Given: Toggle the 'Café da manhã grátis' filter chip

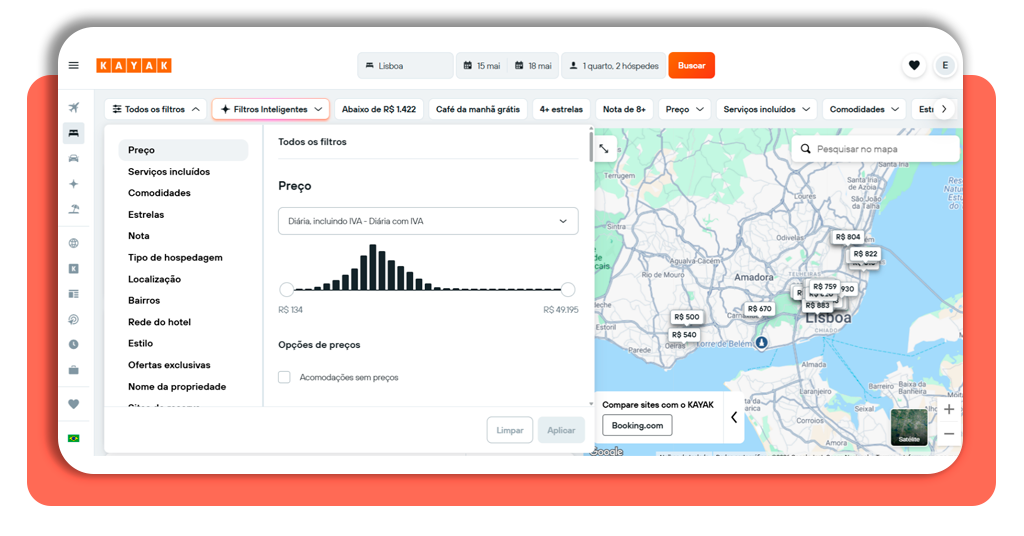Looking at the screenshot, I should (x=478, y=109).
